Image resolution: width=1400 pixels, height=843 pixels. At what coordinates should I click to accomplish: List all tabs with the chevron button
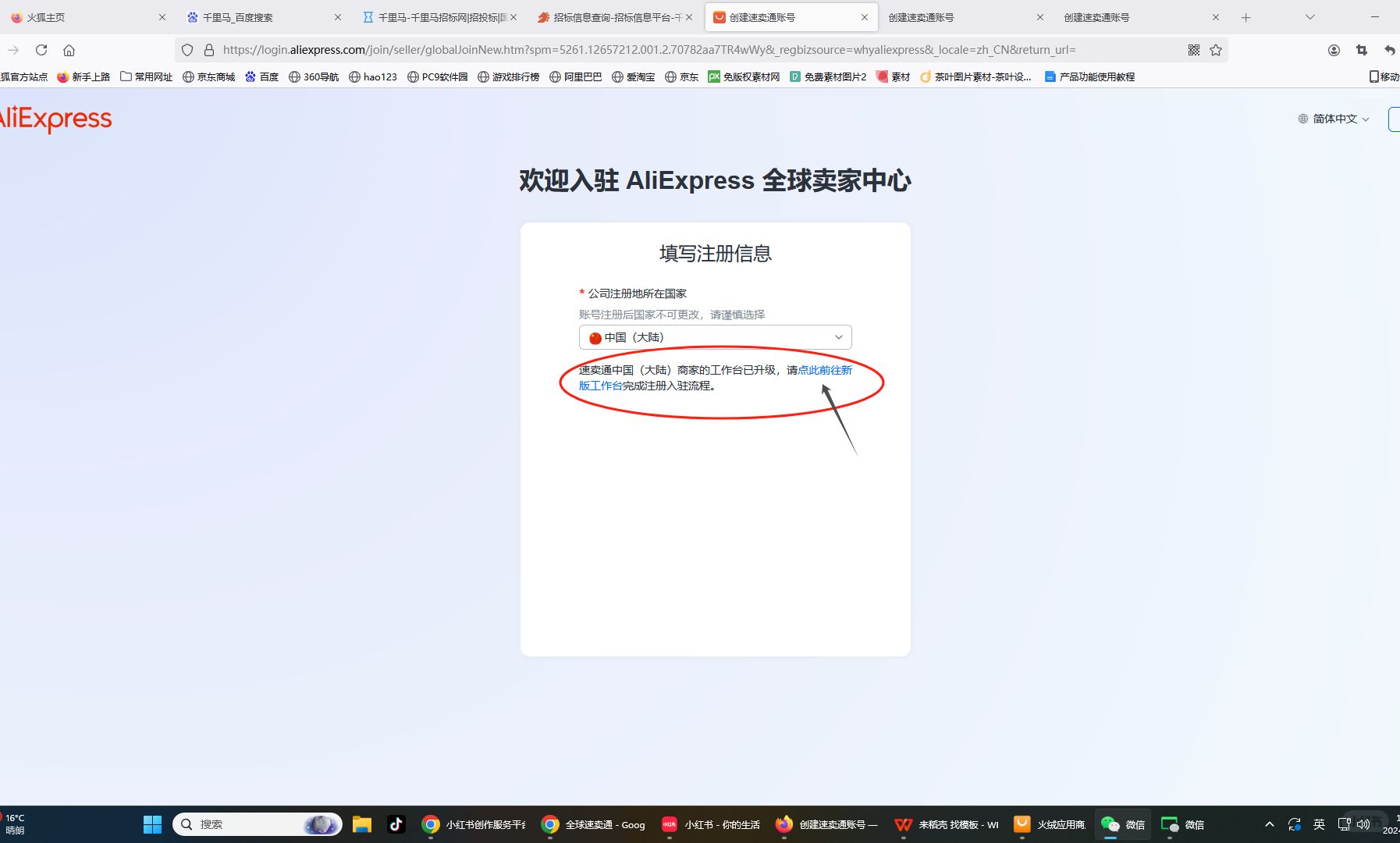[x=1310, y=17]
